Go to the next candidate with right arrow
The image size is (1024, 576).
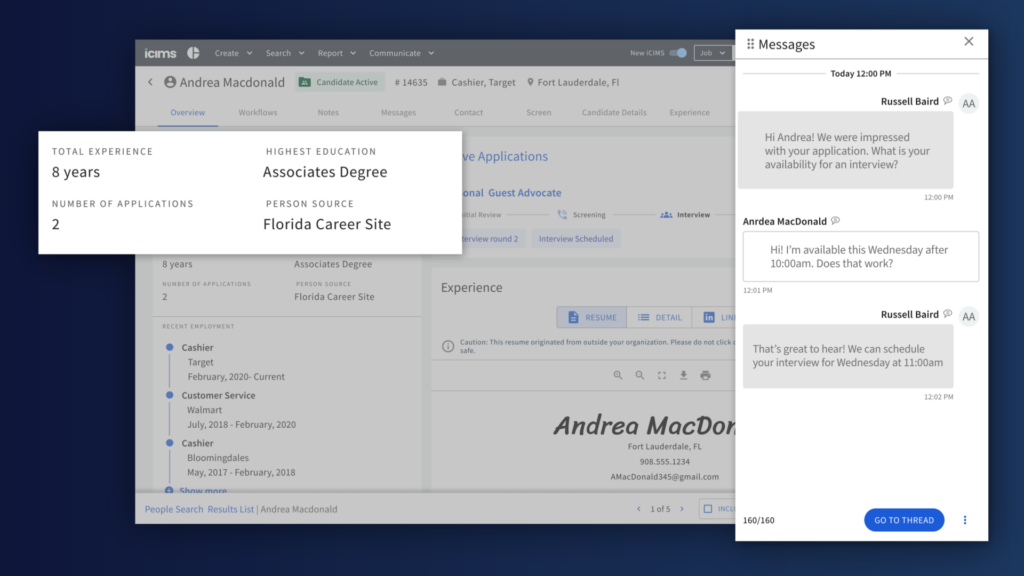[x=682, y=509]
